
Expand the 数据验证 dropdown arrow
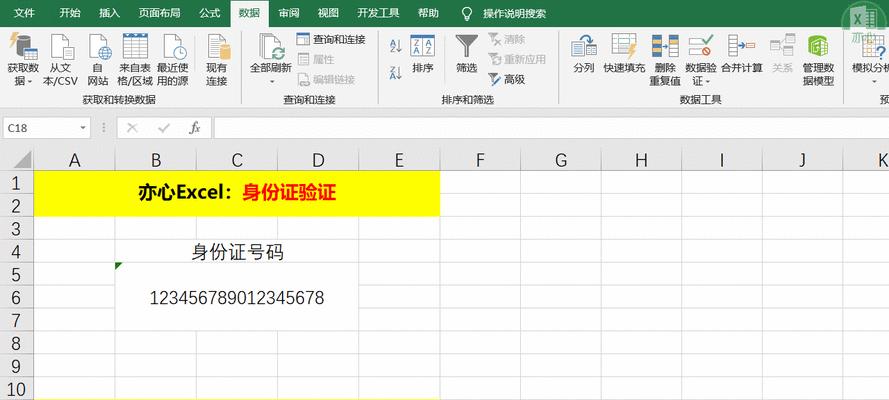(709, 82)
